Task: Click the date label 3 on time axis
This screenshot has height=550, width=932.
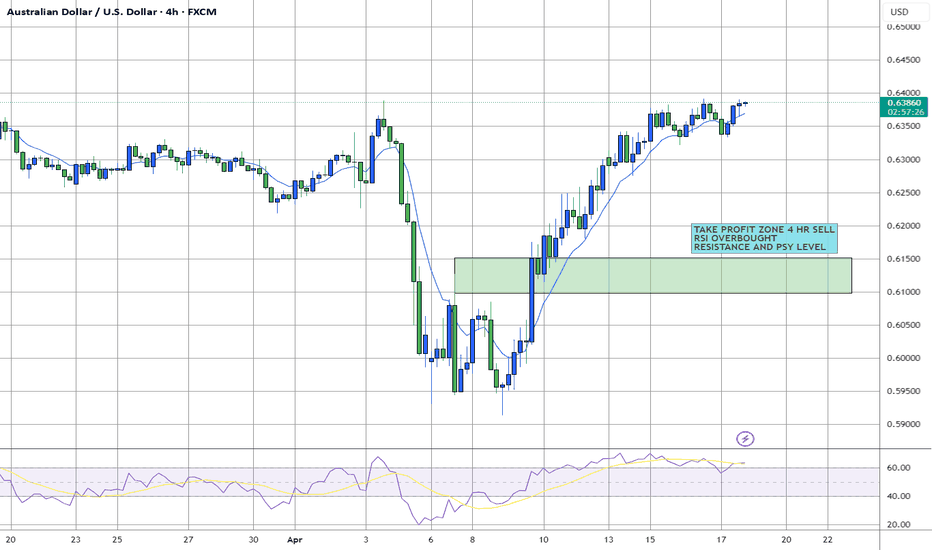Action: click(366, 540)
